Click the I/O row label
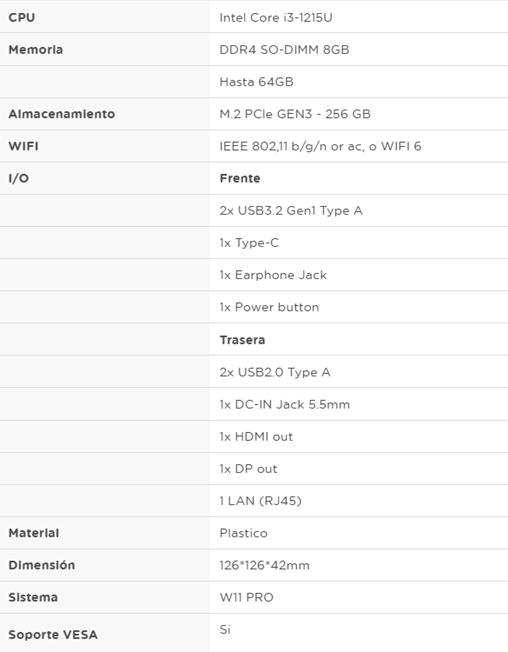The width and height of the screenshot is (508, 652). tap(19, 178)
